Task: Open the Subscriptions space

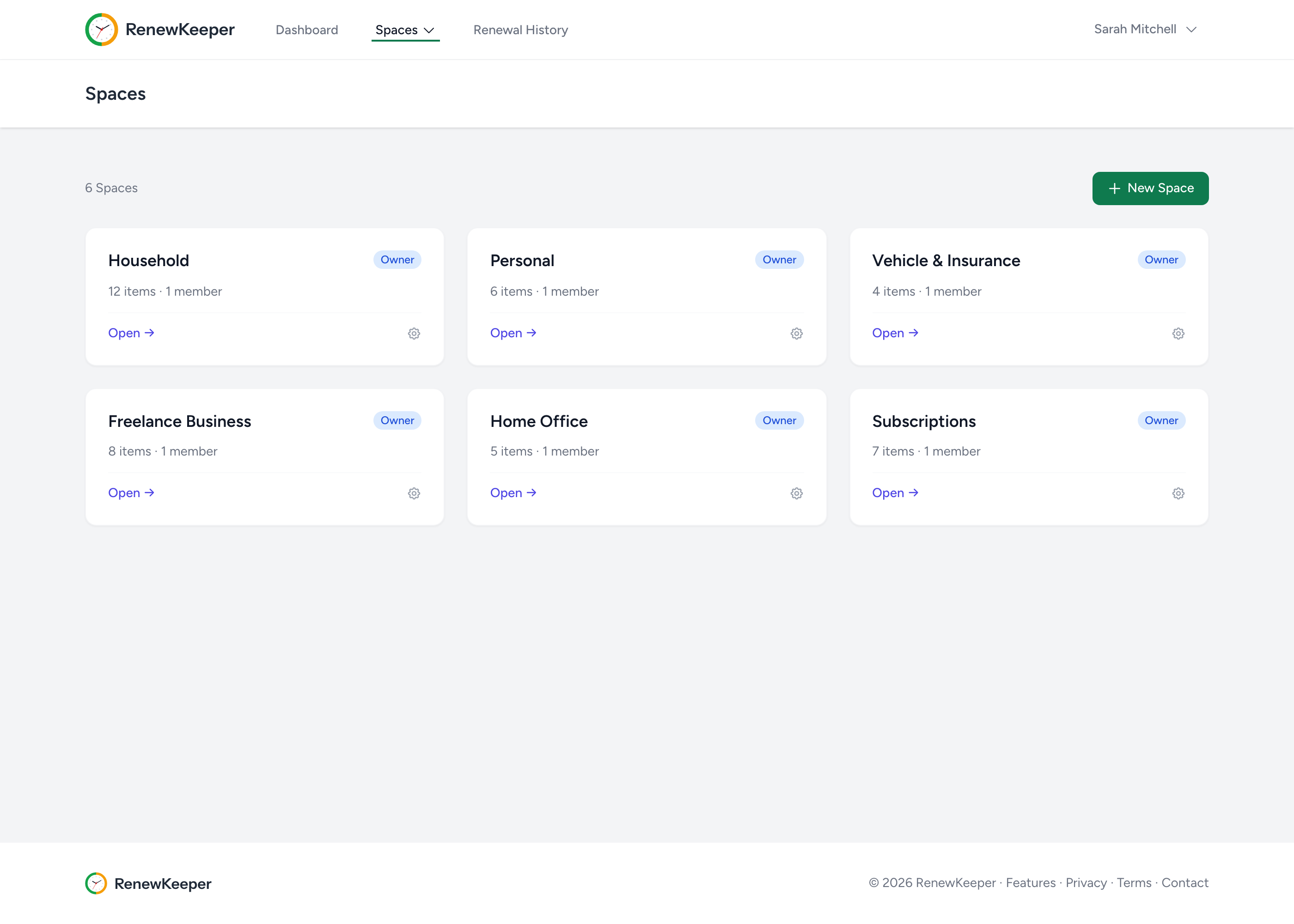Action: (x=895, y=493)
